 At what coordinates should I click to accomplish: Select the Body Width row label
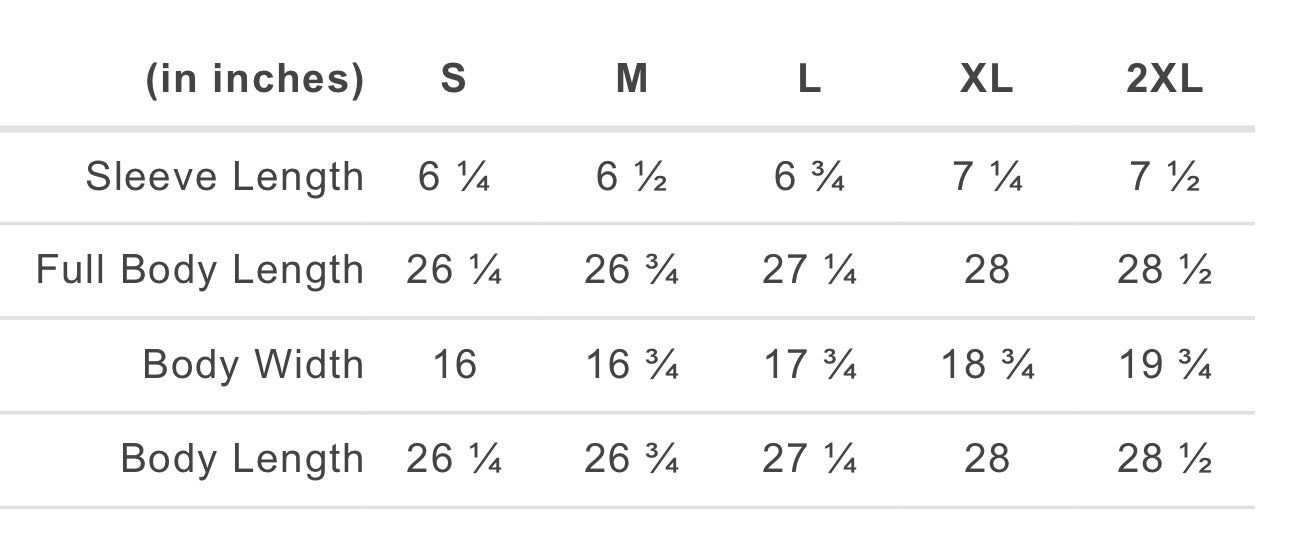point(254,364)
